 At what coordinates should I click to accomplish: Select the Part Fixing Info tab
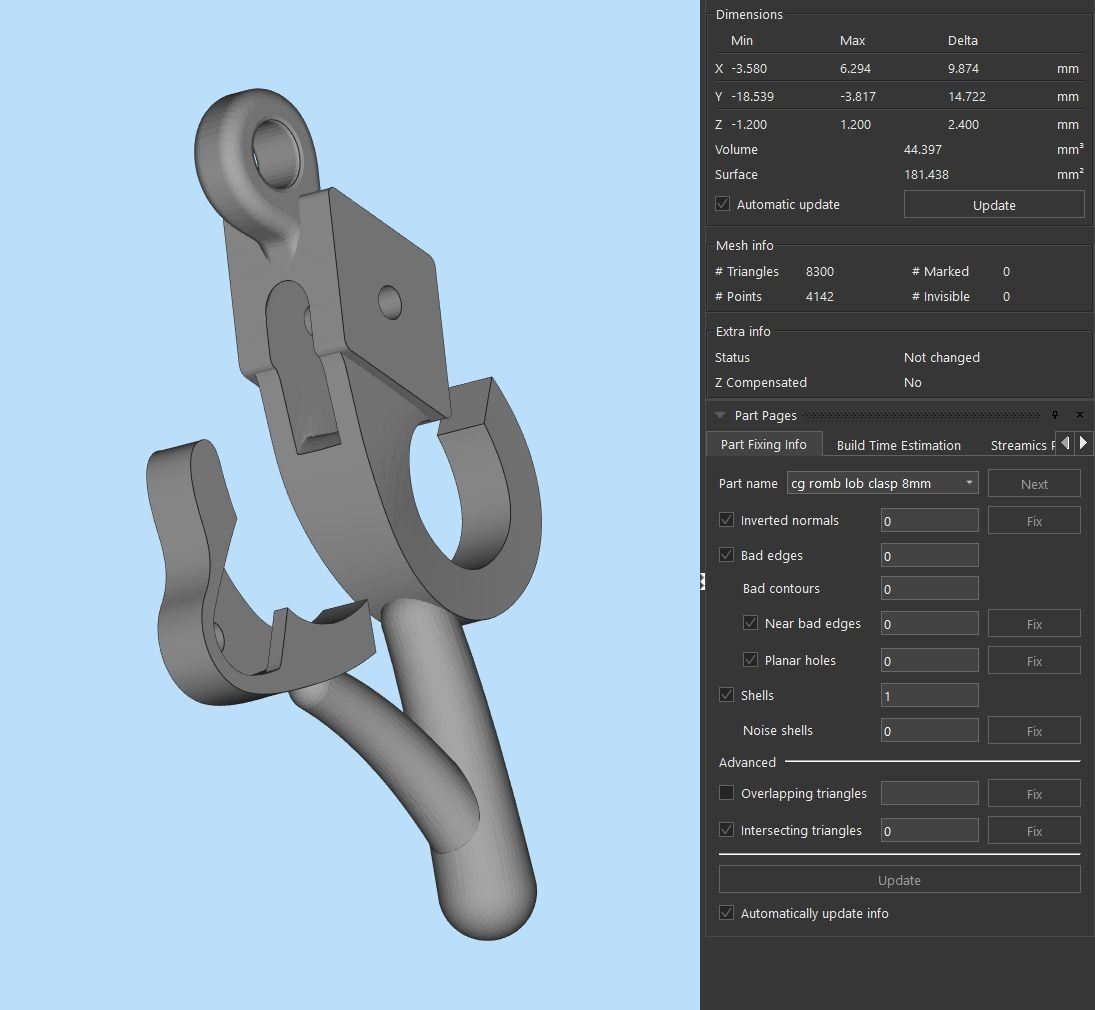point(763,444)
